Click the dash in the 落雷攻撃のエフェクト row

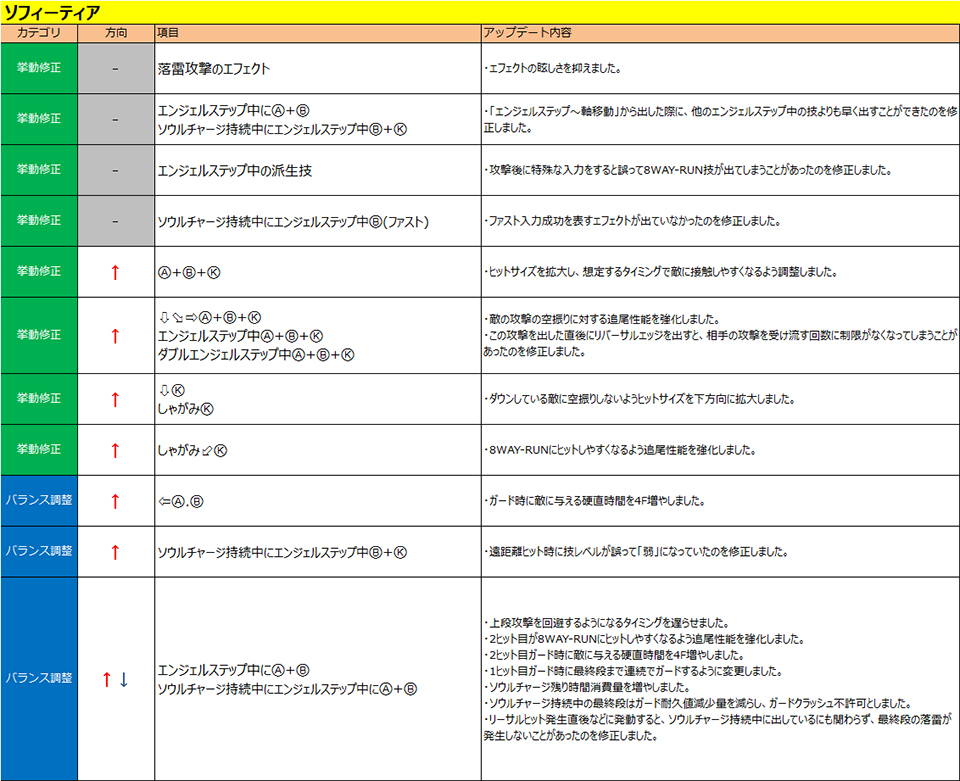pyautogui.click(x=115, y=69)
